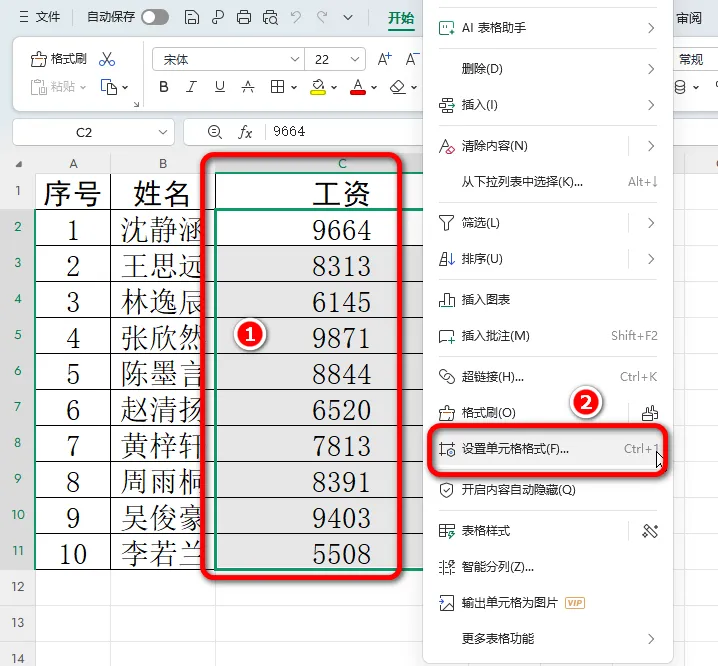Select cell containing 沈静涵

(163, 228)
